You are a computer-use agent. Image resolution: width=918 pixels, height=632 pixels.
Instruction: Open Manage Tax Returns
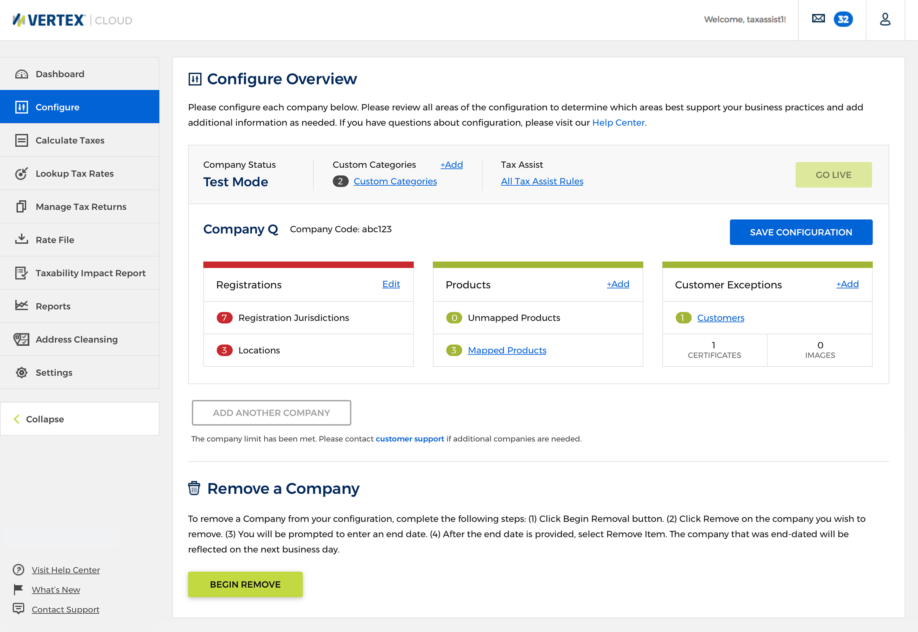point(80,206)
